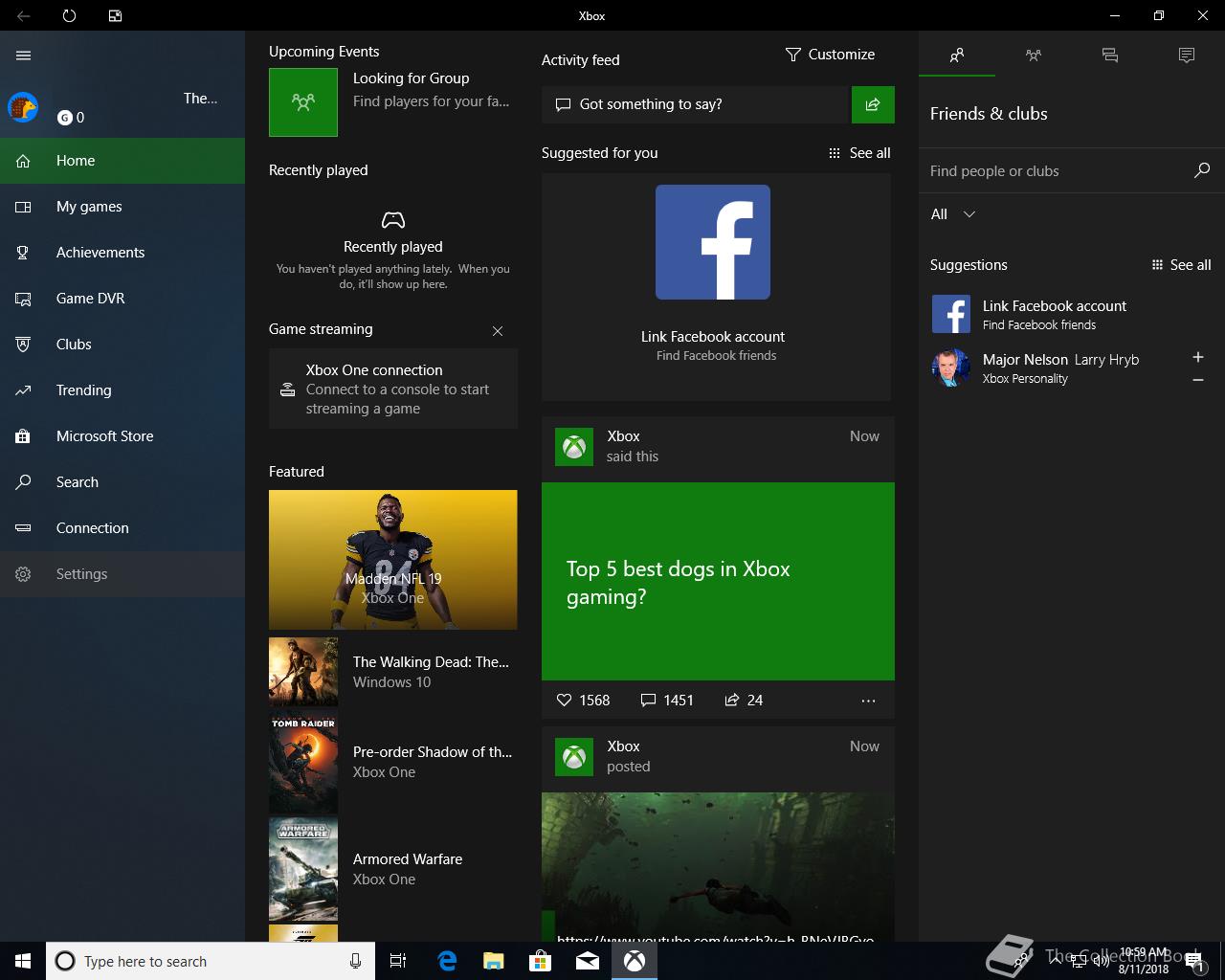Open more options on dogs post
This screenshot has height=980, width=1225.
click(868, 701)
